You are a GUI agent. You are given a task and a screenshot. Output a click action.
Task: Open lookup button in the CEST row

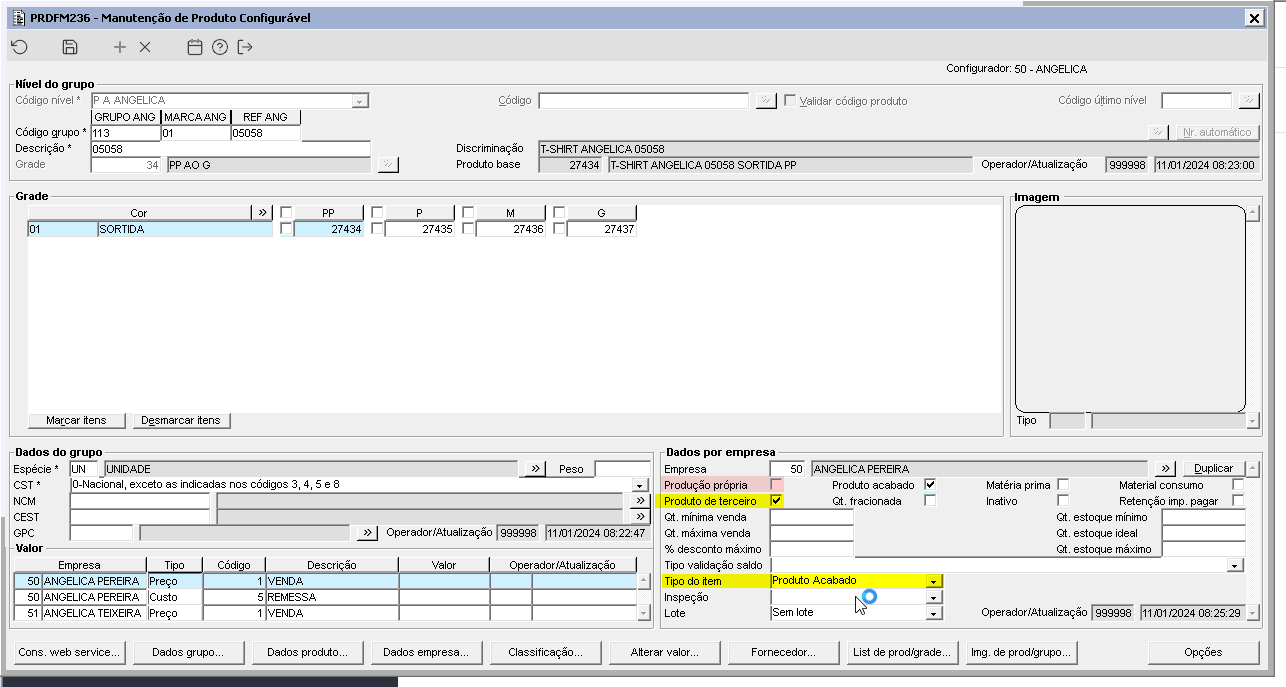click(x=641, y=516)
